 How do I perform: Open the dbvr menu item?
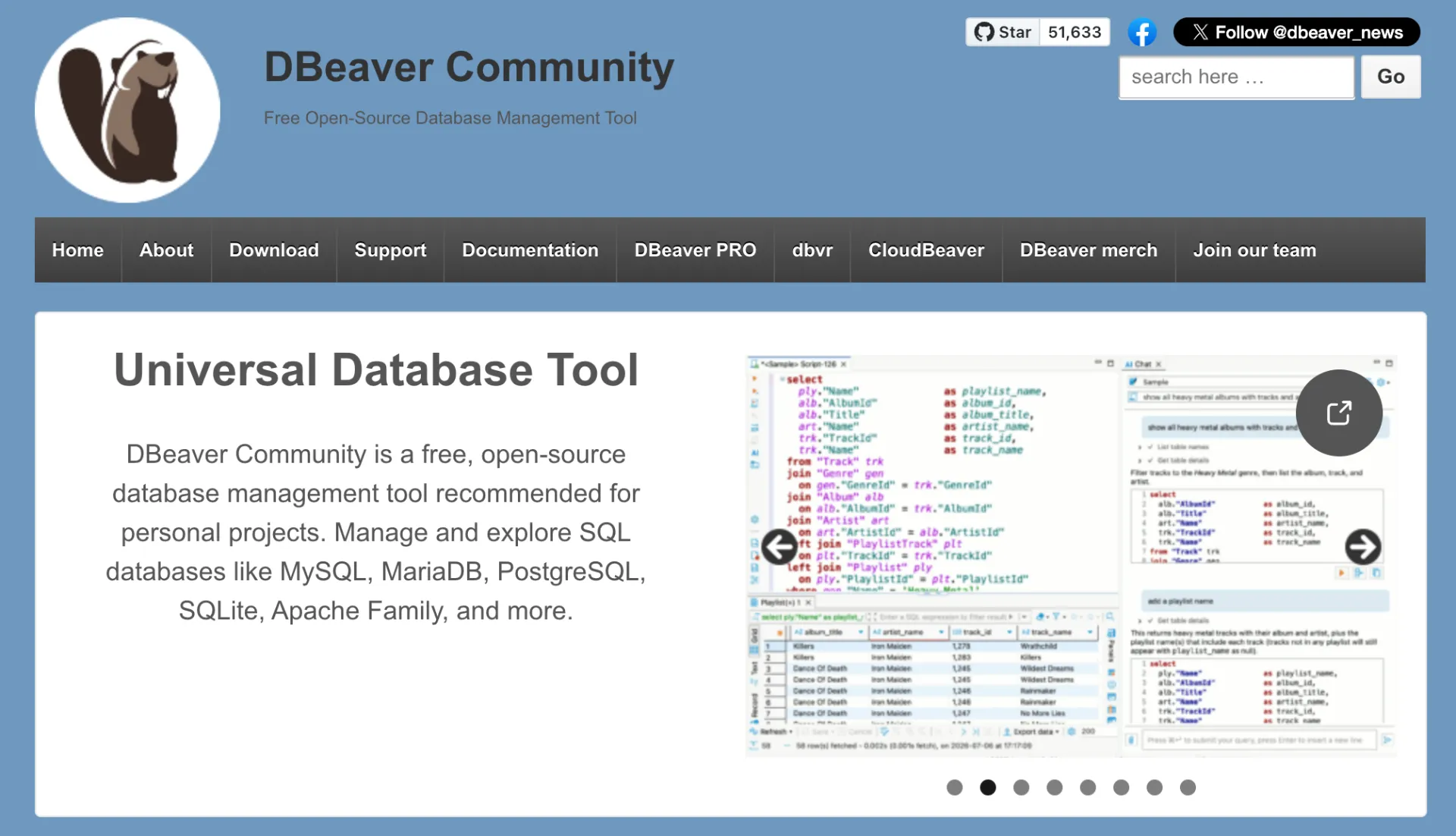coord(812,250)
